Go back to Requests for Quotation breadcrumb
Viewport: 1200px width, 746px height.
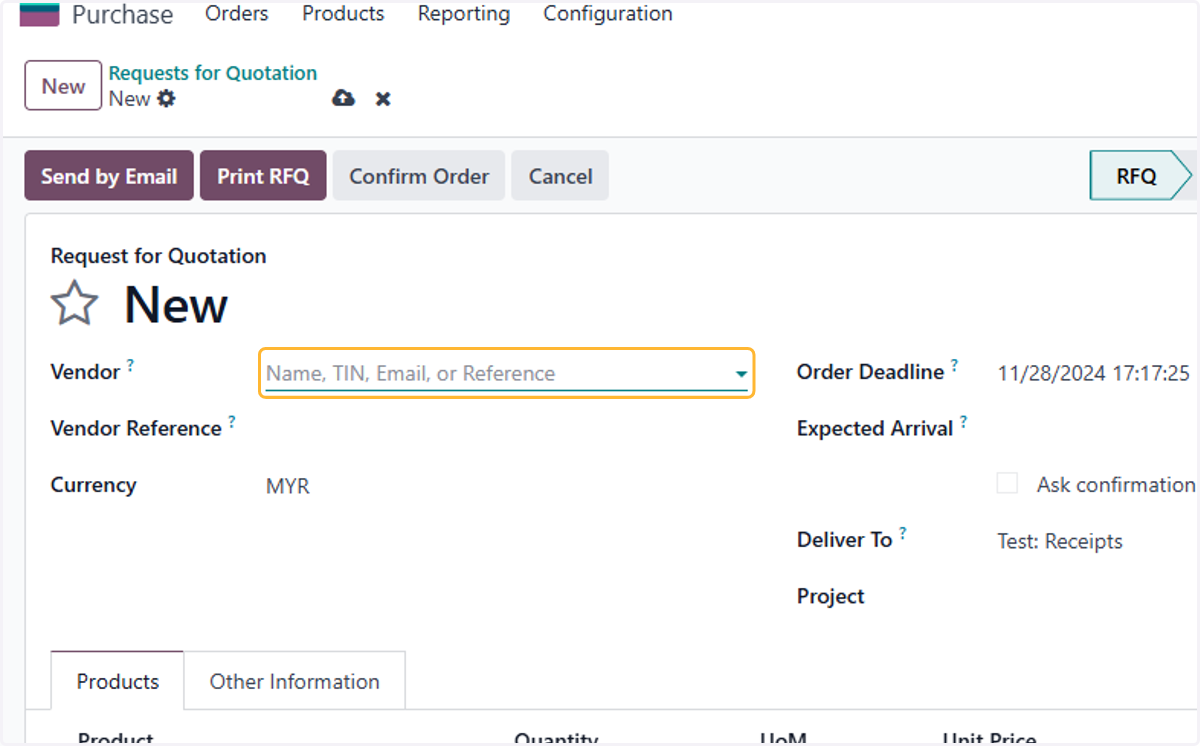[x=213, y=73]
